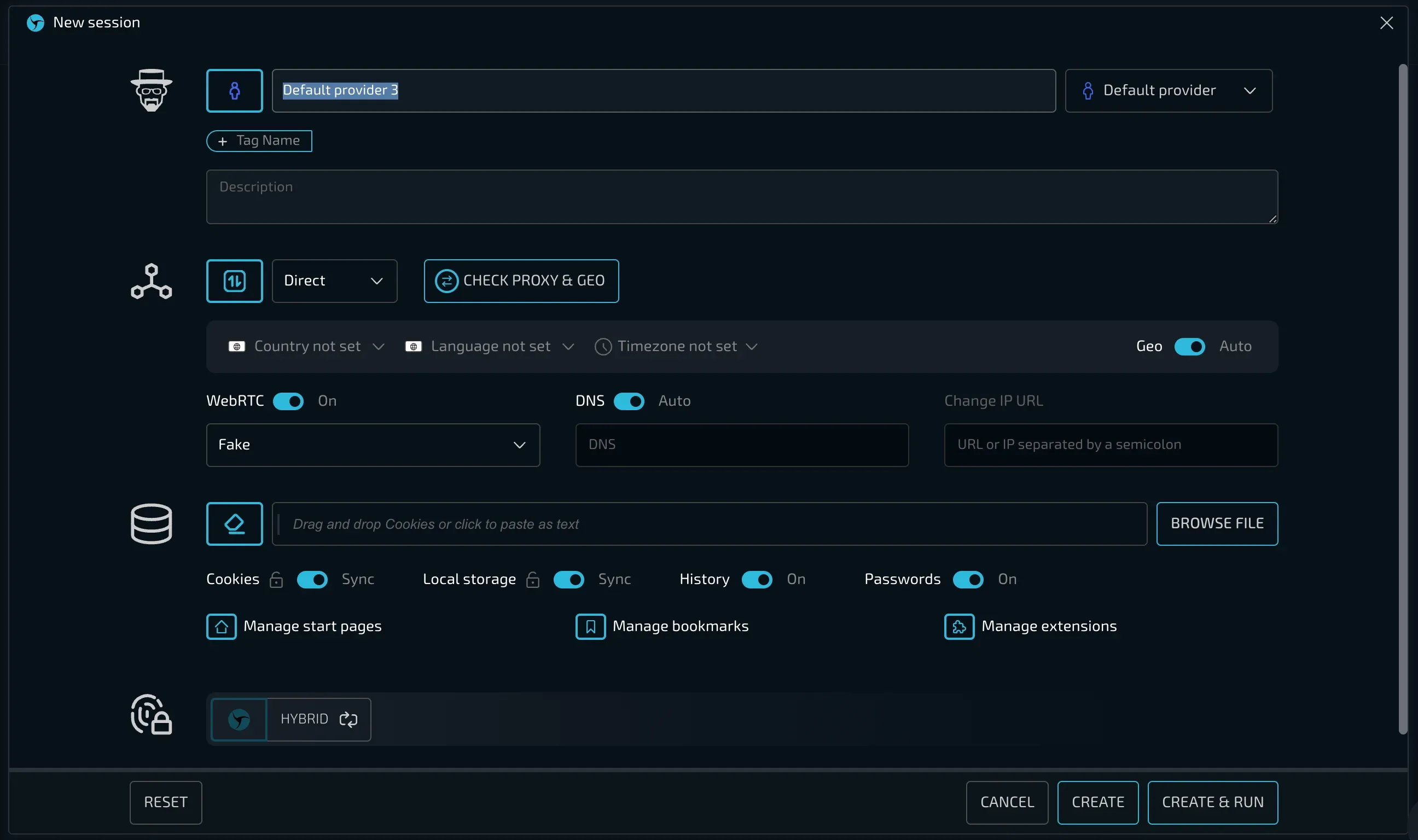Open Manage extensions puzzle icon
Image resolution: width=1418 pixels, height=840 pixels.
[959, 626]
